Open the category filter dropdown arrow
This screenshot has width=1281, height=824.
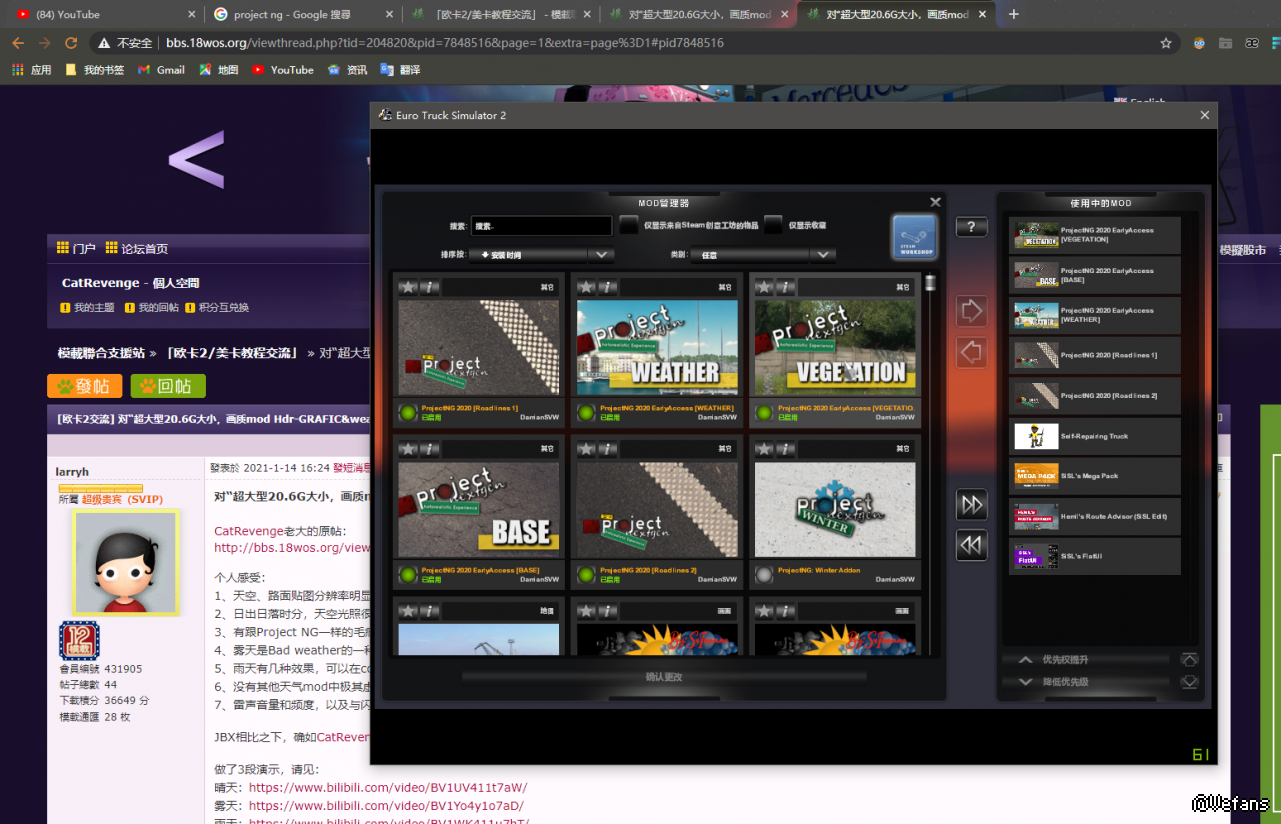[x=823, y=255]
